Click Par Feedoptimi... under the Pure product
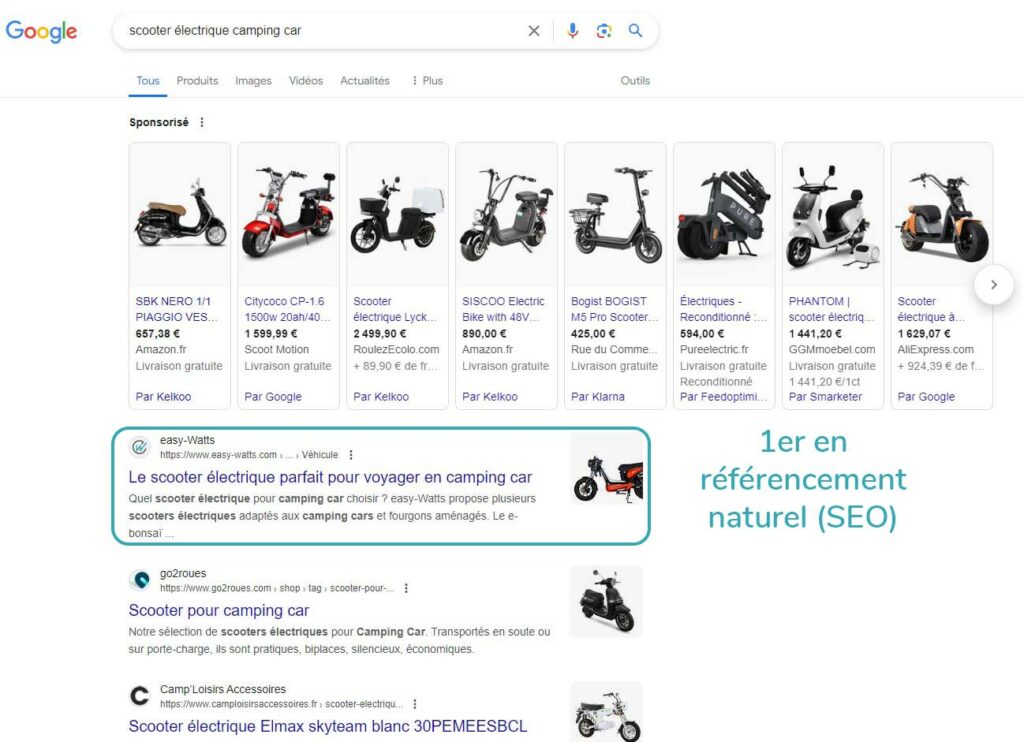 coord(724,396)
